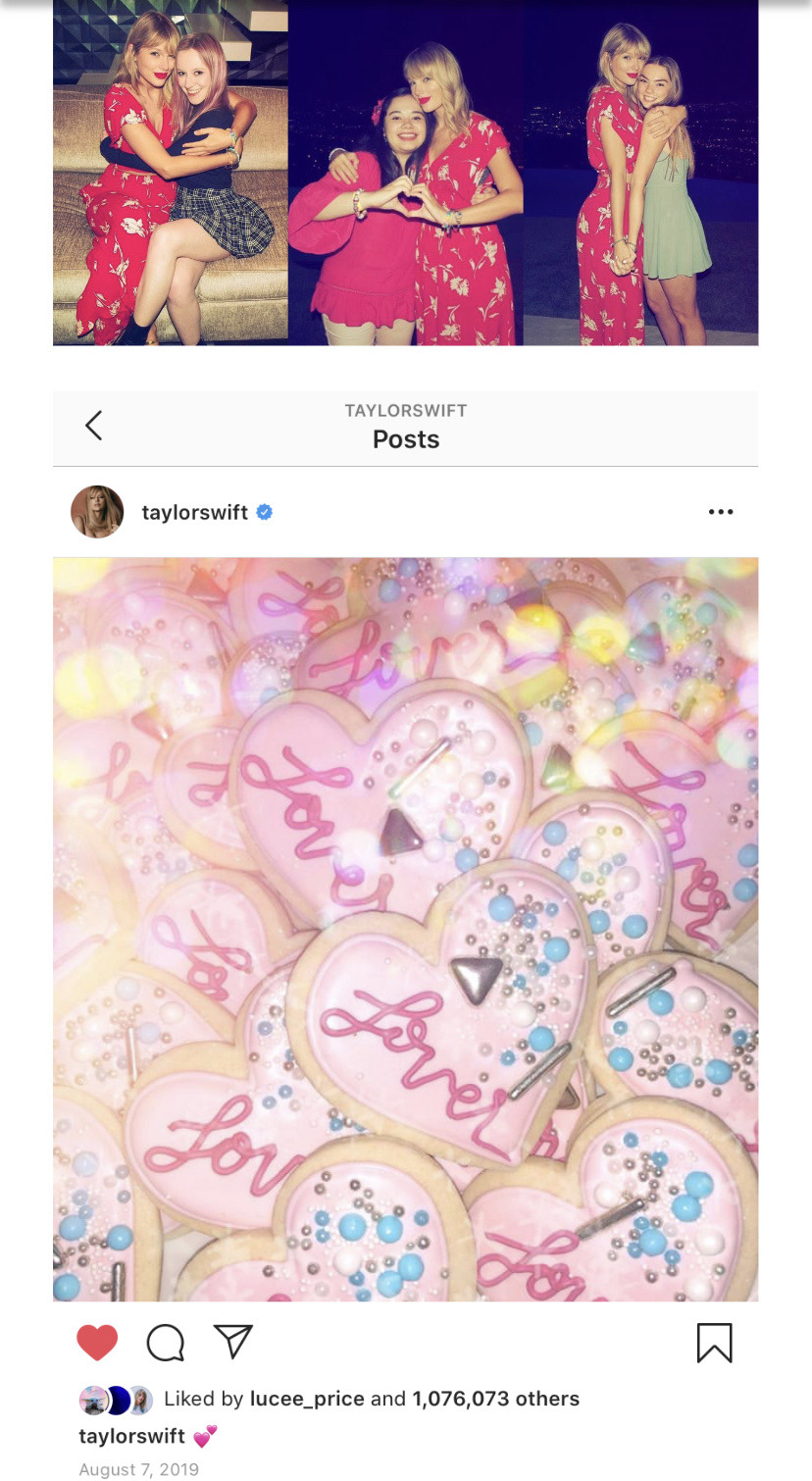Open the three-dot more options menu
This screenshot has height=1481, width=812.
(x=721, y=512)
